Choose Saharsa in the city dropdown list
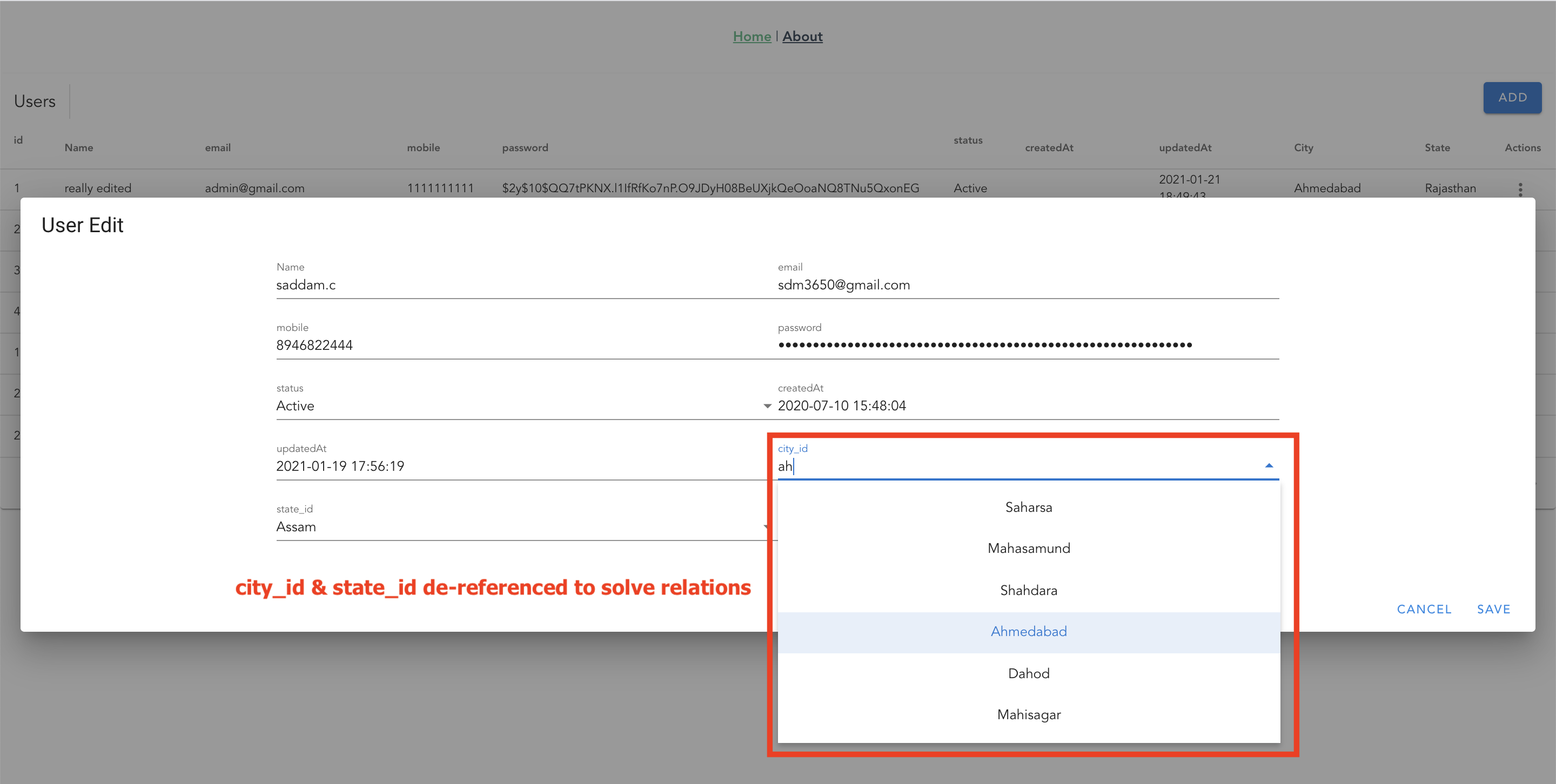Viewport: 1556px width, 784px height. point(1028,508)
